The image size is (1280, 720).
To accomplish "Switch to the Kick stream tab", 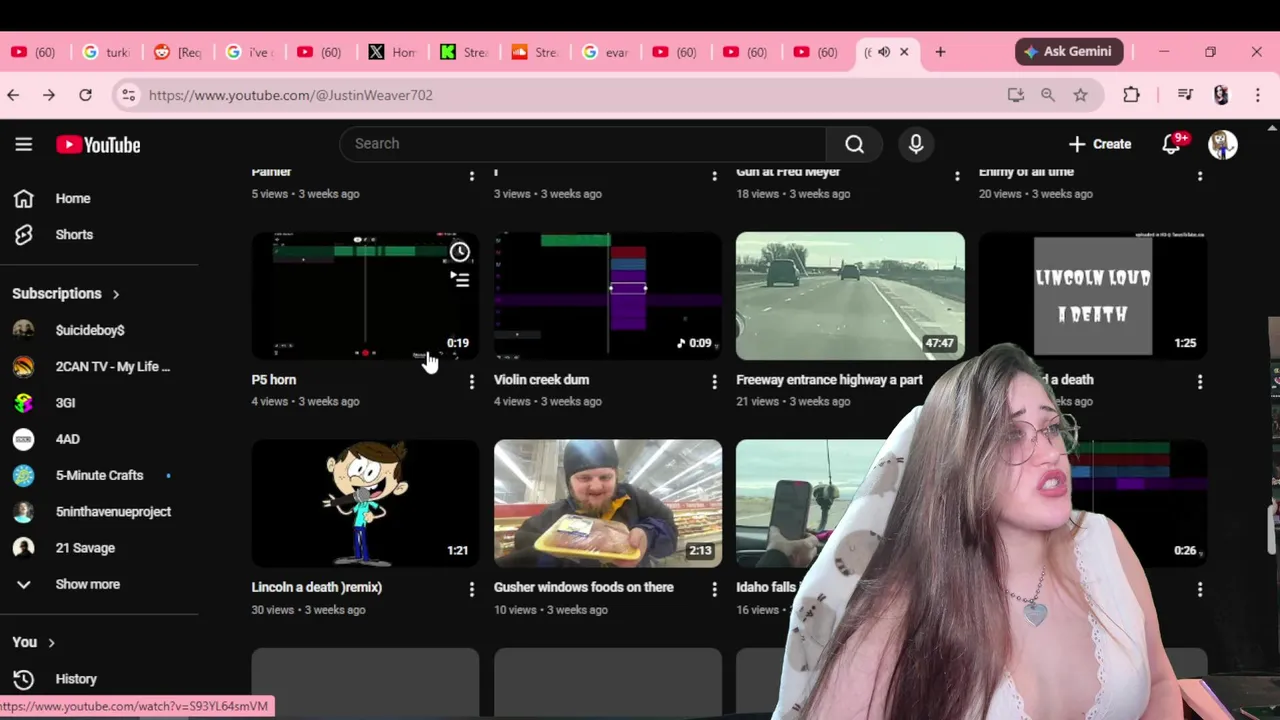I will click(x=462, y=52).
